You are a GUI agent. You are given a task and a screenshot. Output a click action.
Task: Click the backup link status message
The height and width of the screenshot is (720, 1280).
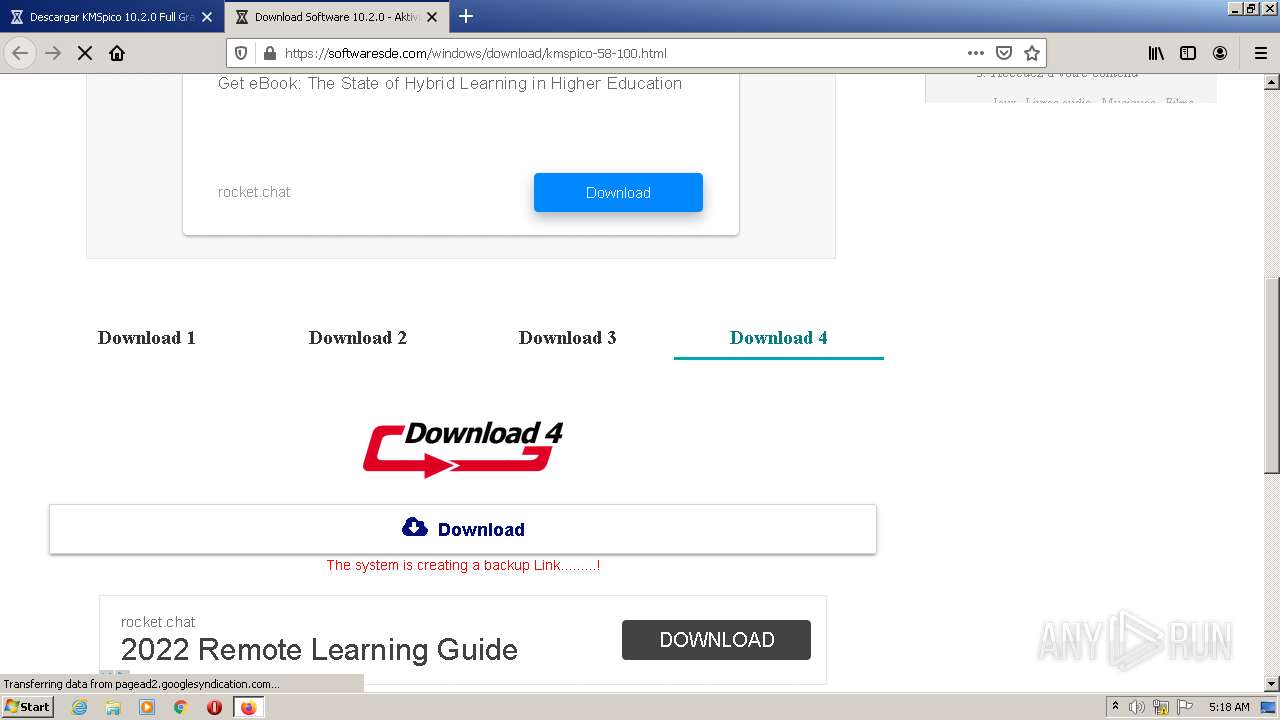pos(463,565)
